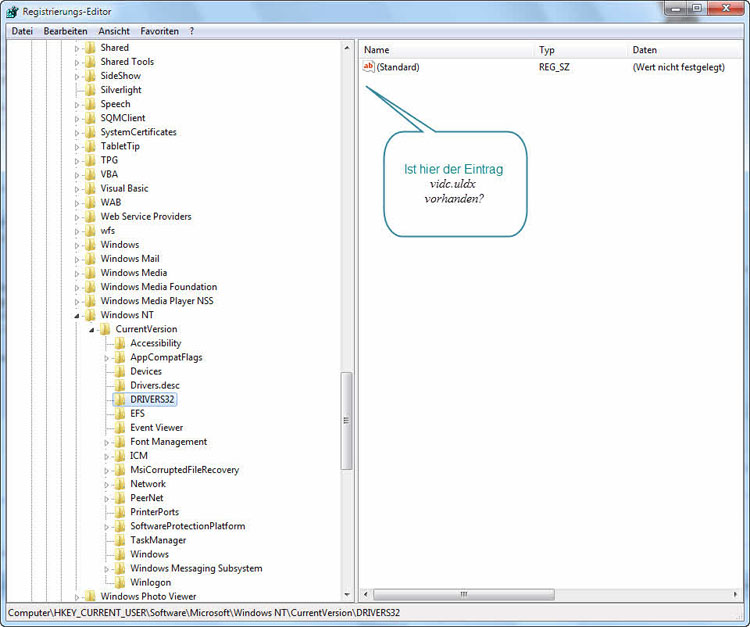This screenshot has width=750, height=627.
Task: Collapse the CurrentVersion tree node
Action: click(x=91, y=329)
